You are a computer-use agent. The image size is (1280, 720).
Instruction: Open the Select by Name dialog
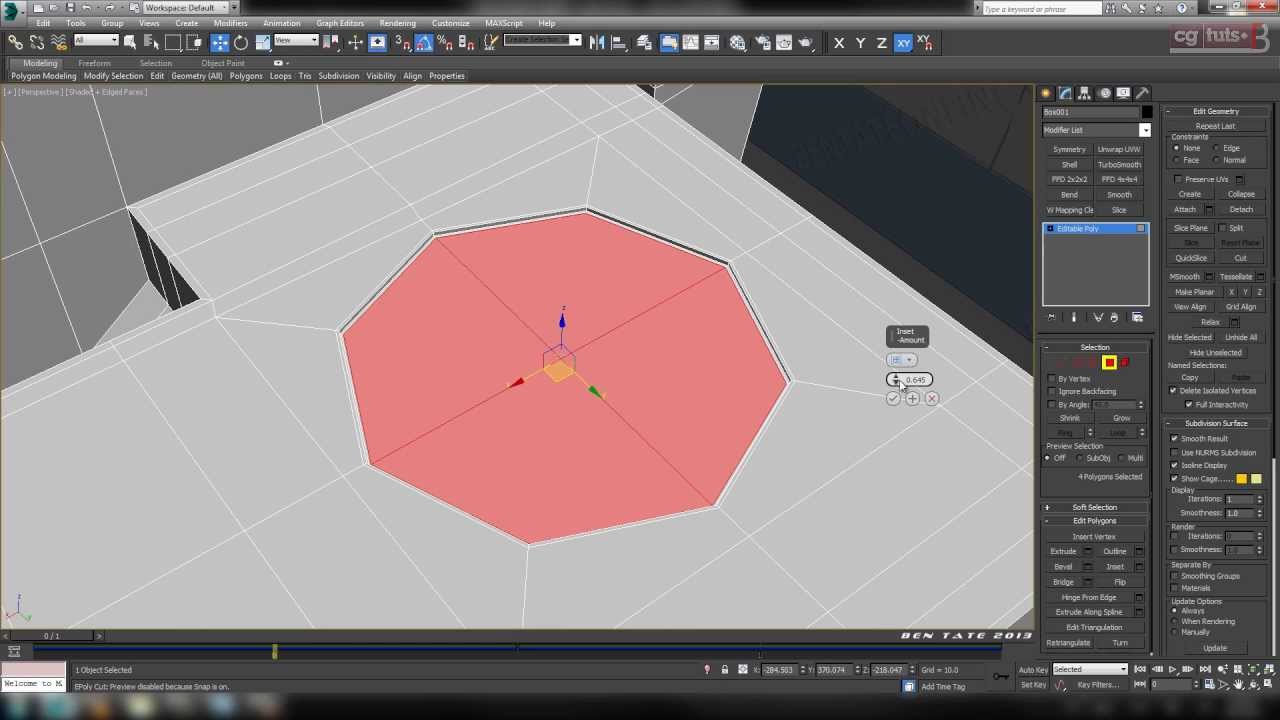[x=152, y=42]
